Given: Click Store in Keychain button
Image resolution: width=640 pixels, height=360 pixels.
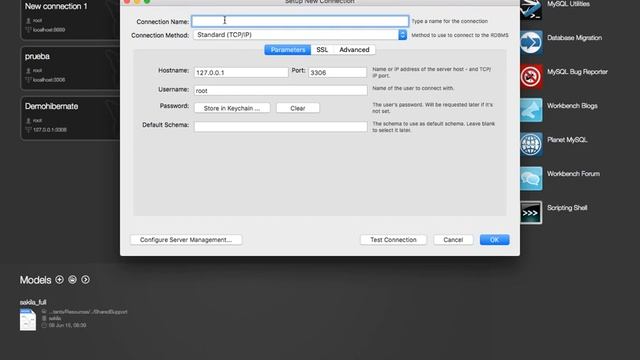Looking at the screenshot, I should [x=232, y=108].
